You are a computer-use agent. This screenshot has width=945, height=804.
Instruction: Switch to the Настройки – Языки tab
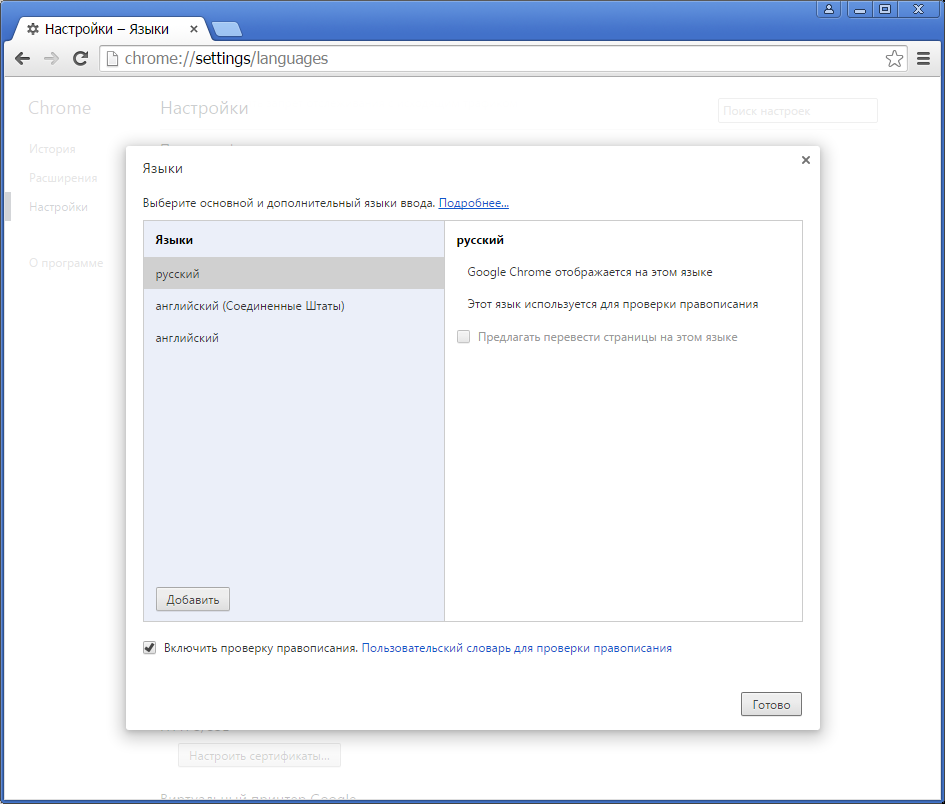click(110, 29)
